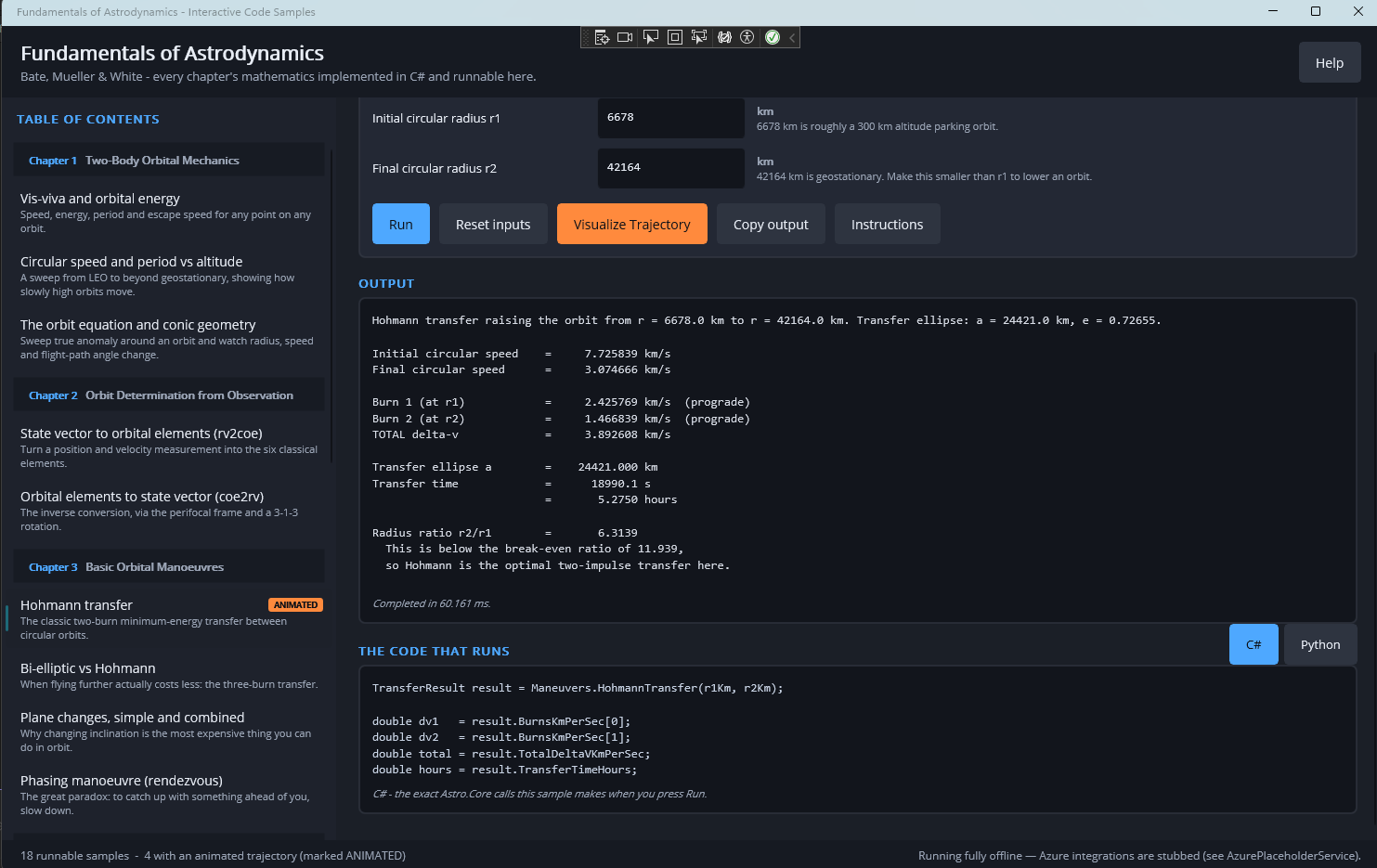Open Plane changes, simple and combined

click(x=169, y=732)
